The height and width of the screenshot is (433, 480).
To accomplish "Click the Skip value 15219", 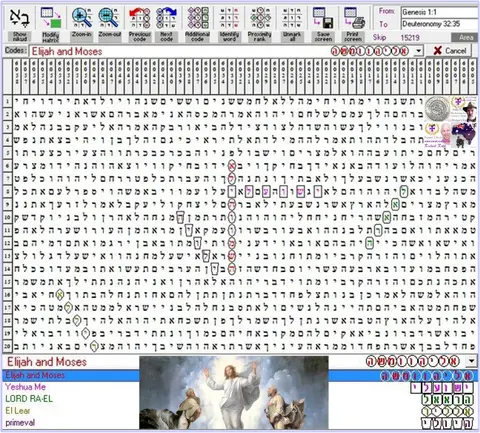I will point(410,37).
